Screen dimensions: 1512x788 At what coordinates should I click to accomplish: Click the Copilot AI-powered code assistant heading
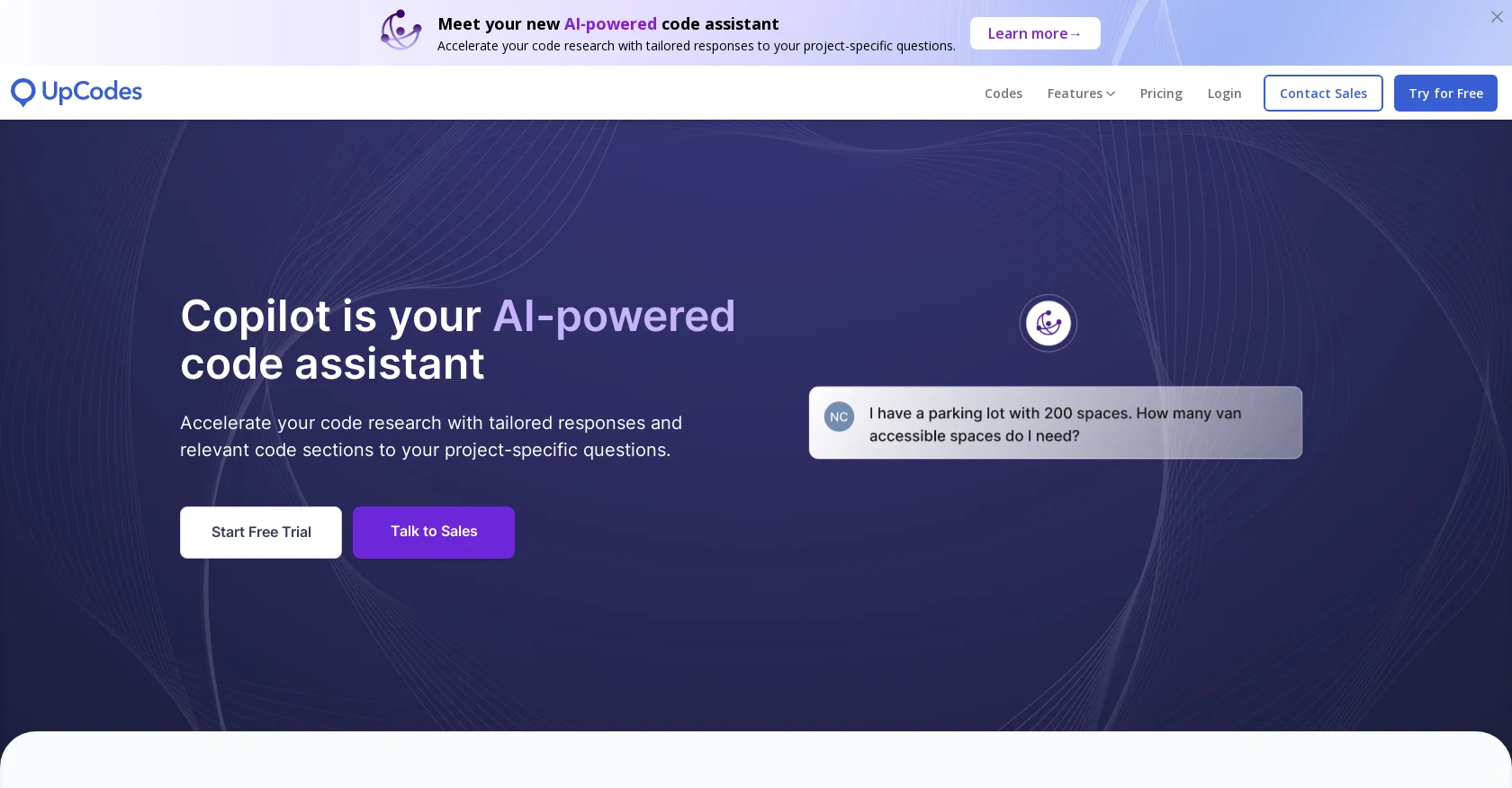pos(458,340)
